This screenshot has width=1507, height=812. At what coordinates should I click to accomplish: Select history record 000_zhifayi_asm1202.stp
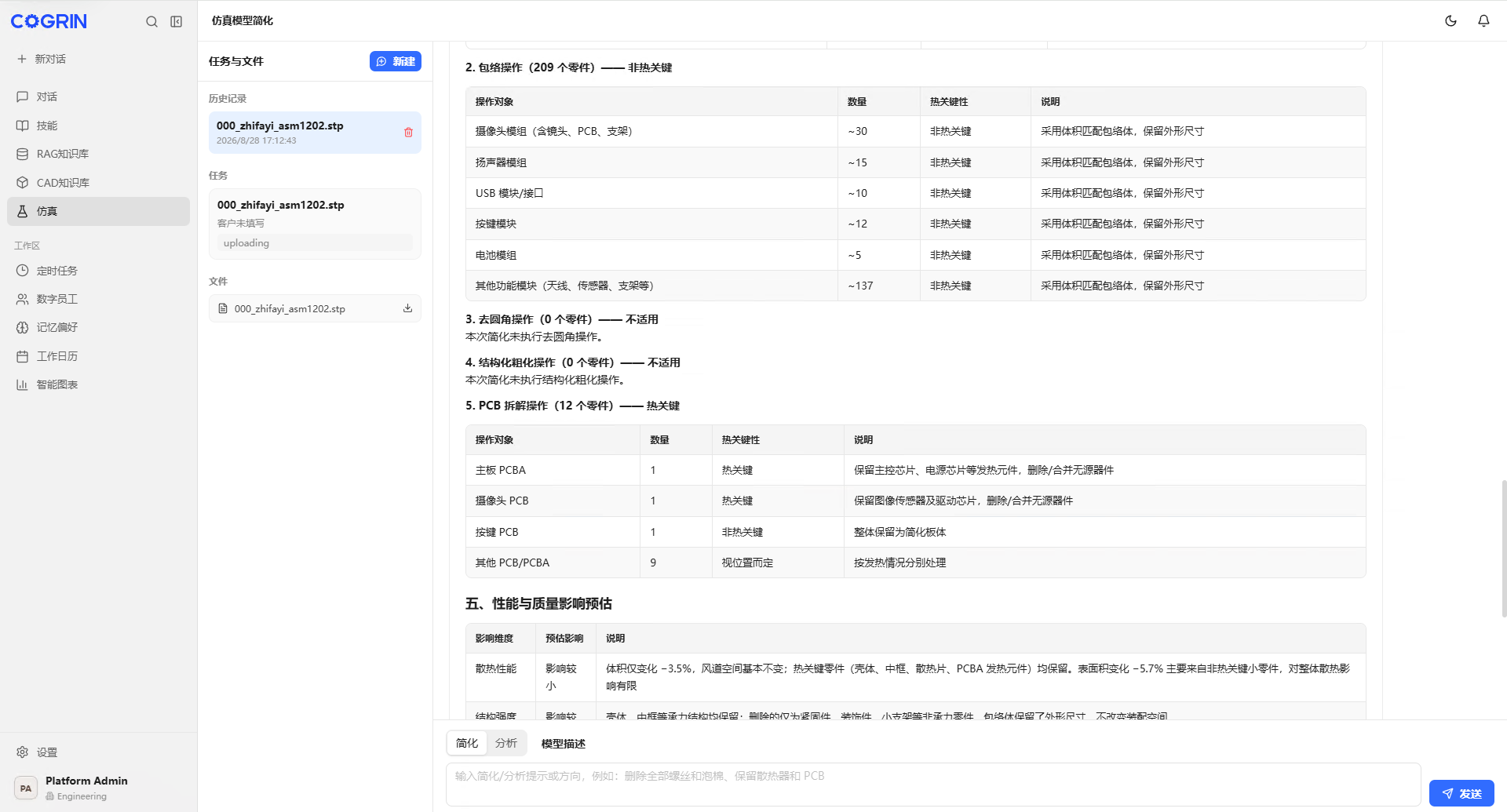tap(315, 133)
